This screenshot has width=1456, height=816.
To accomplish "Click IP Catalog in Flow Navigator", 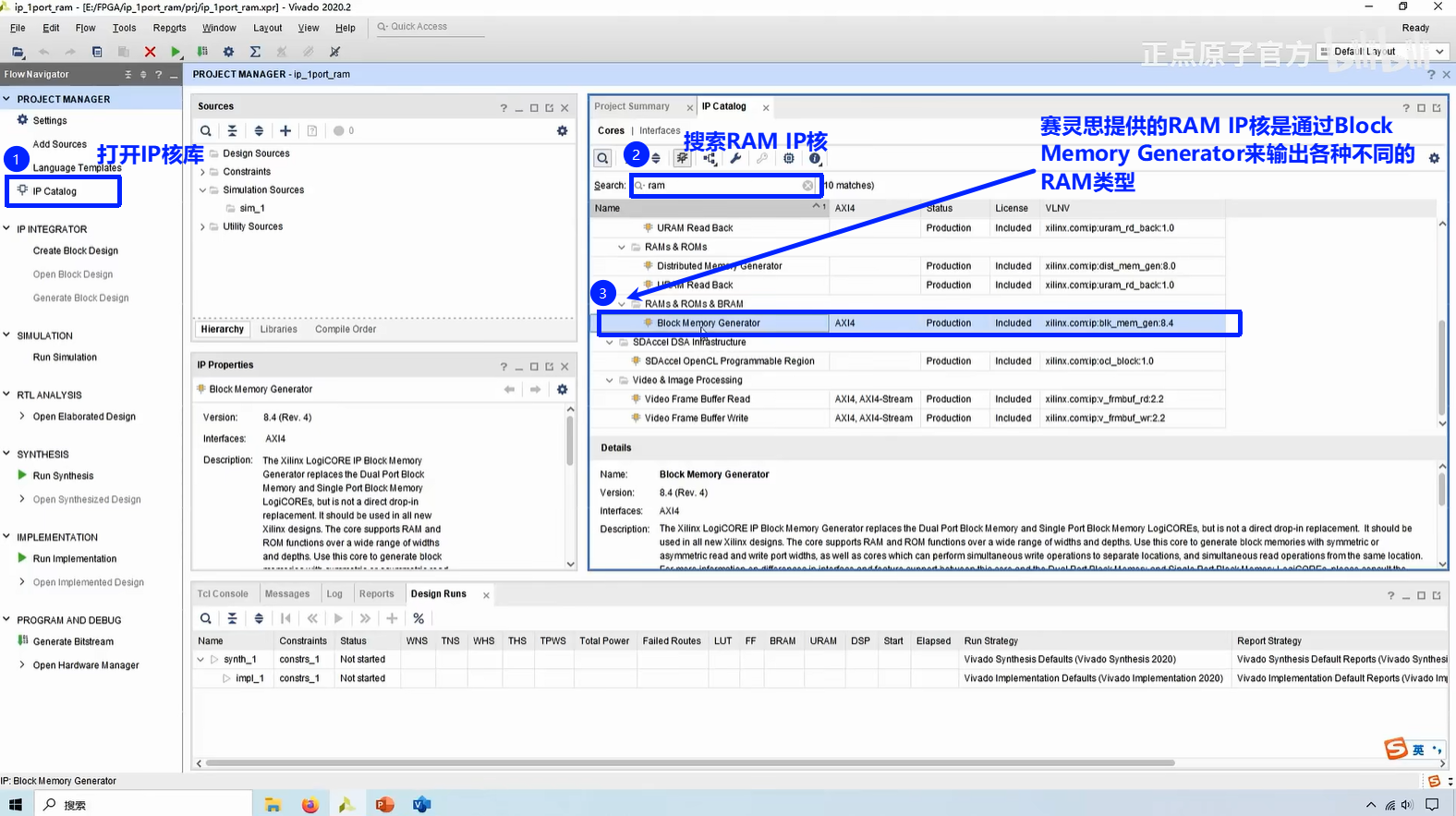I will click(55, 191).
